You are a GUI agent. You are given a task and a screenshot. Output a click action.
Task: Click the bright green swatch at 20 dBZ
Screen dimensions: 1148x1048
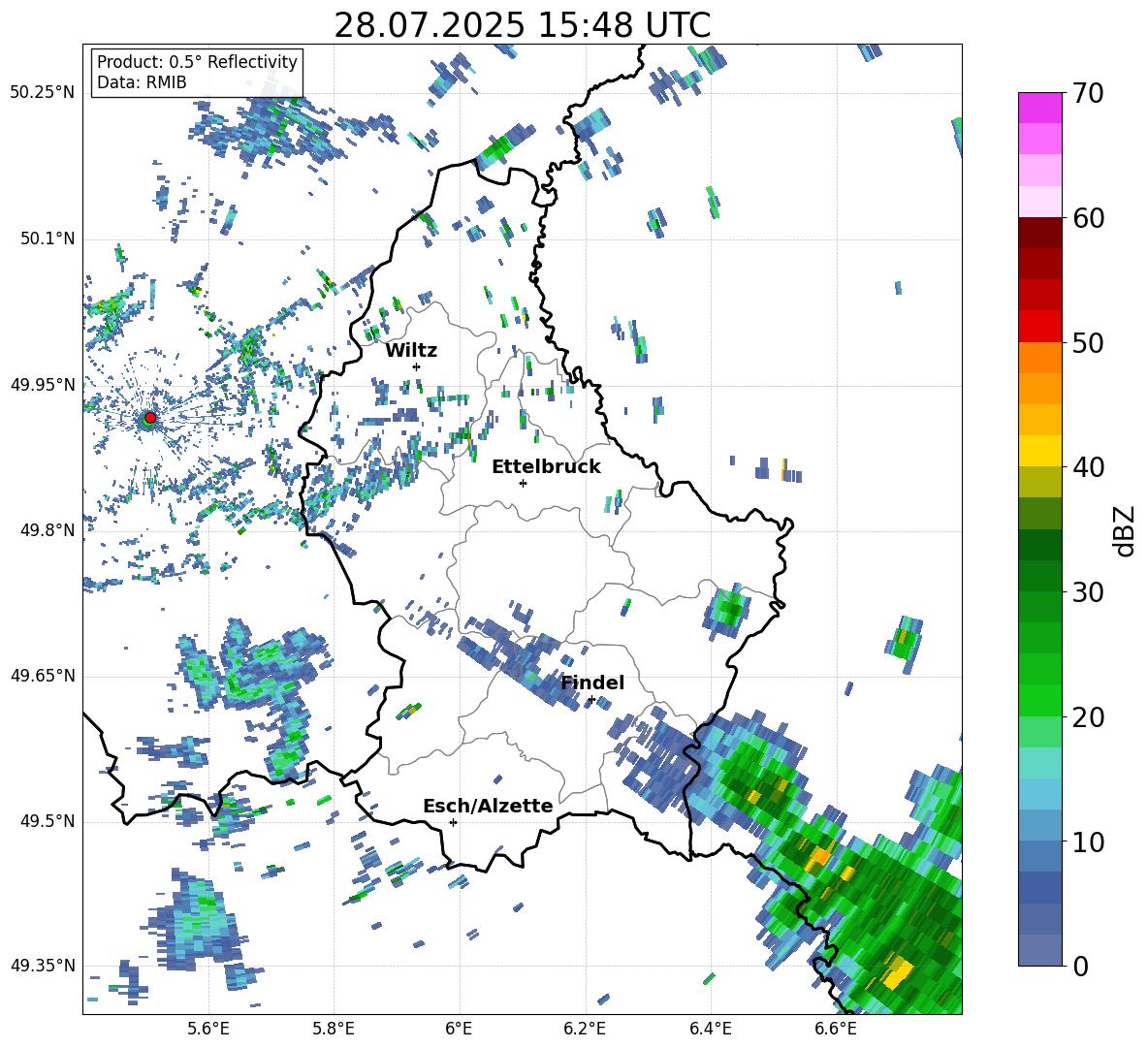(1039, 700)
